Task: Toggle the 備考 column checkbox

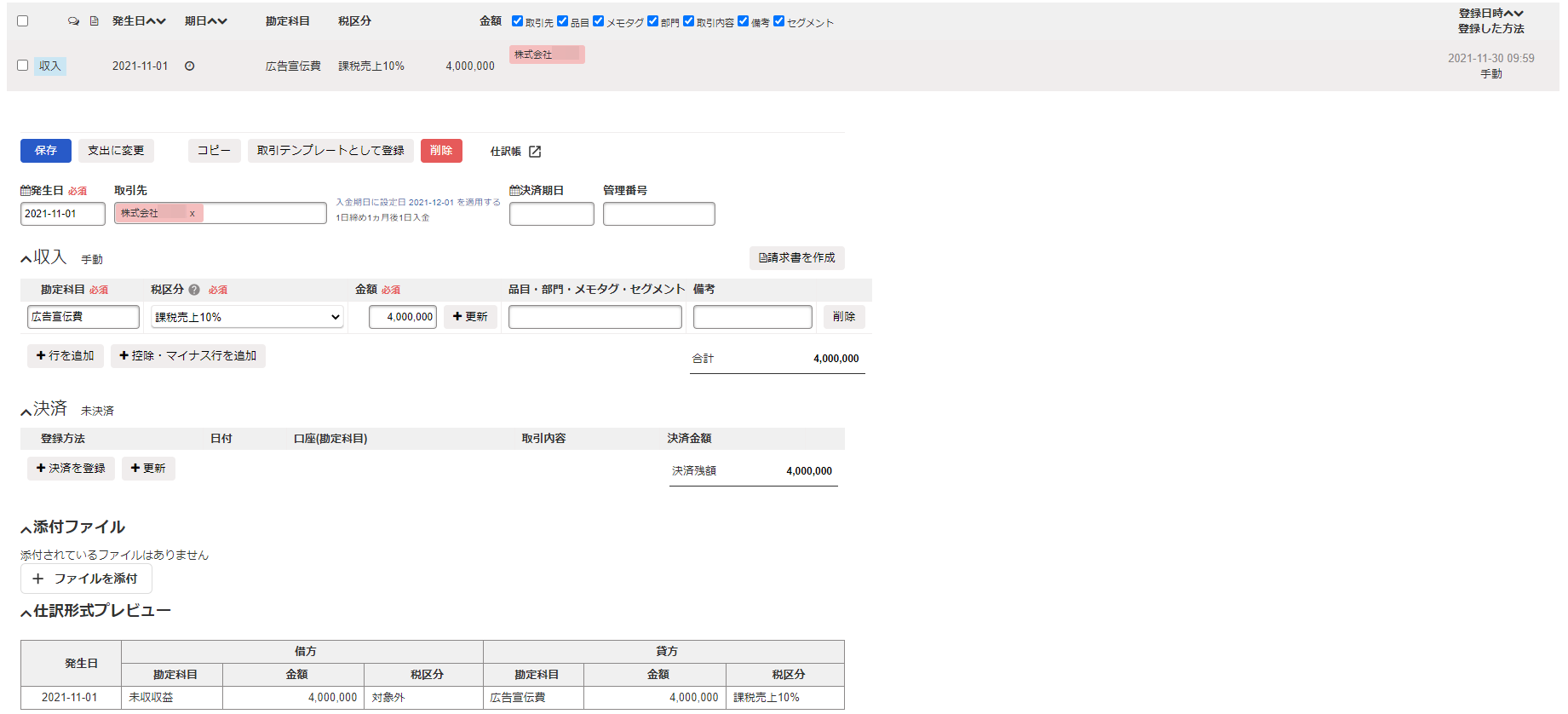Action: click(743, 21)
